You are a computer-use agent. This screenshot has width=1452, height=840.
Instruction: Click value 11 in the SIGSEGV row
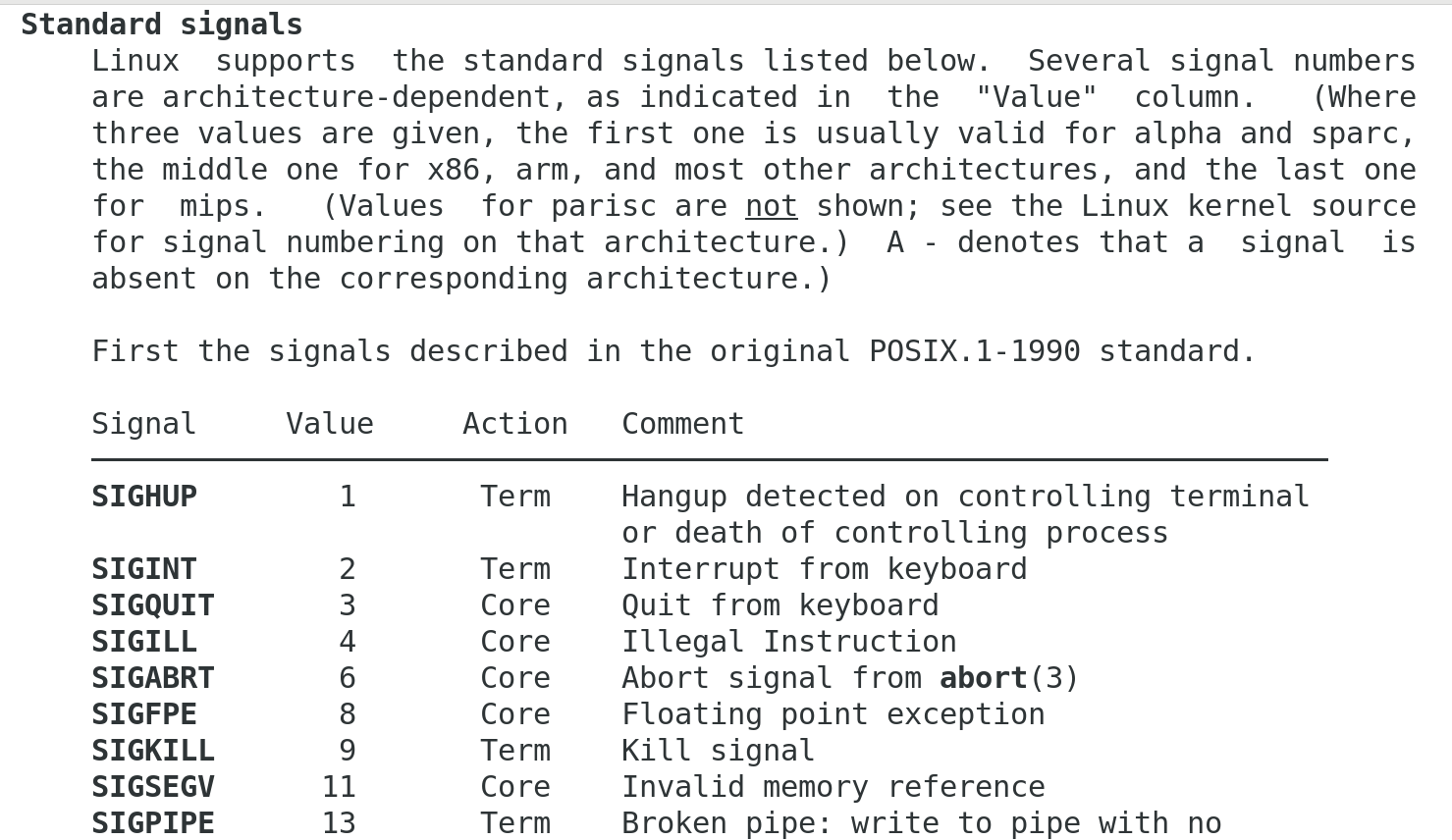[x=339, y=787]
